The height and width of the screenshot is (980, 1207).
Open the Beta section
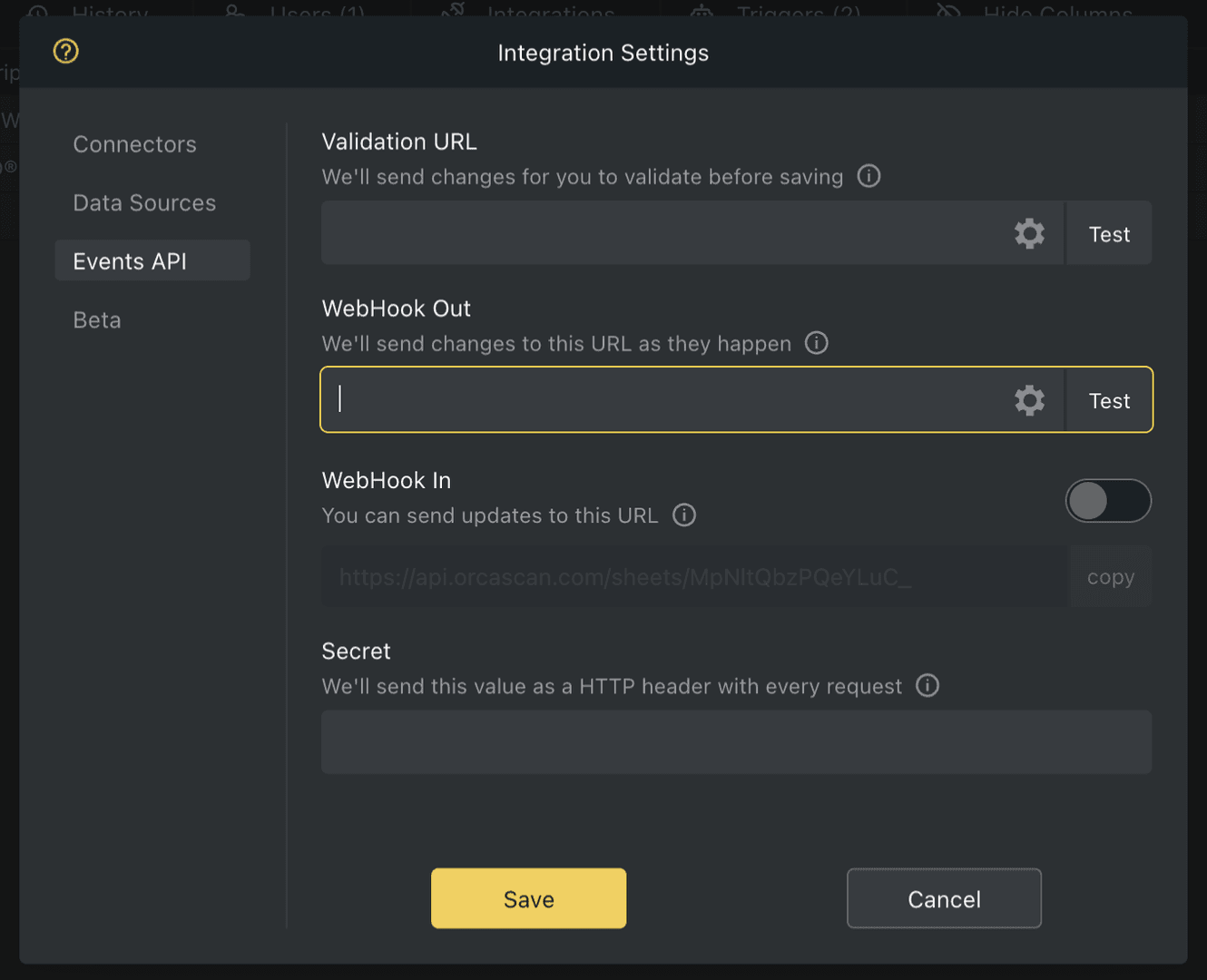[96, 319]
